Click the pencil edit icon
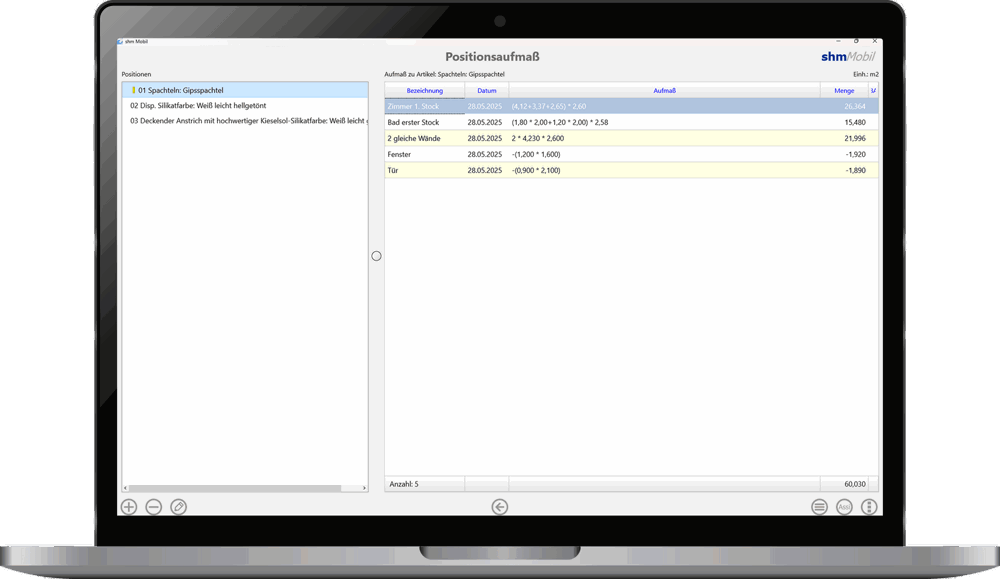Image resolution: width=1000 pixels, height=579 pixels. [179, 507]
